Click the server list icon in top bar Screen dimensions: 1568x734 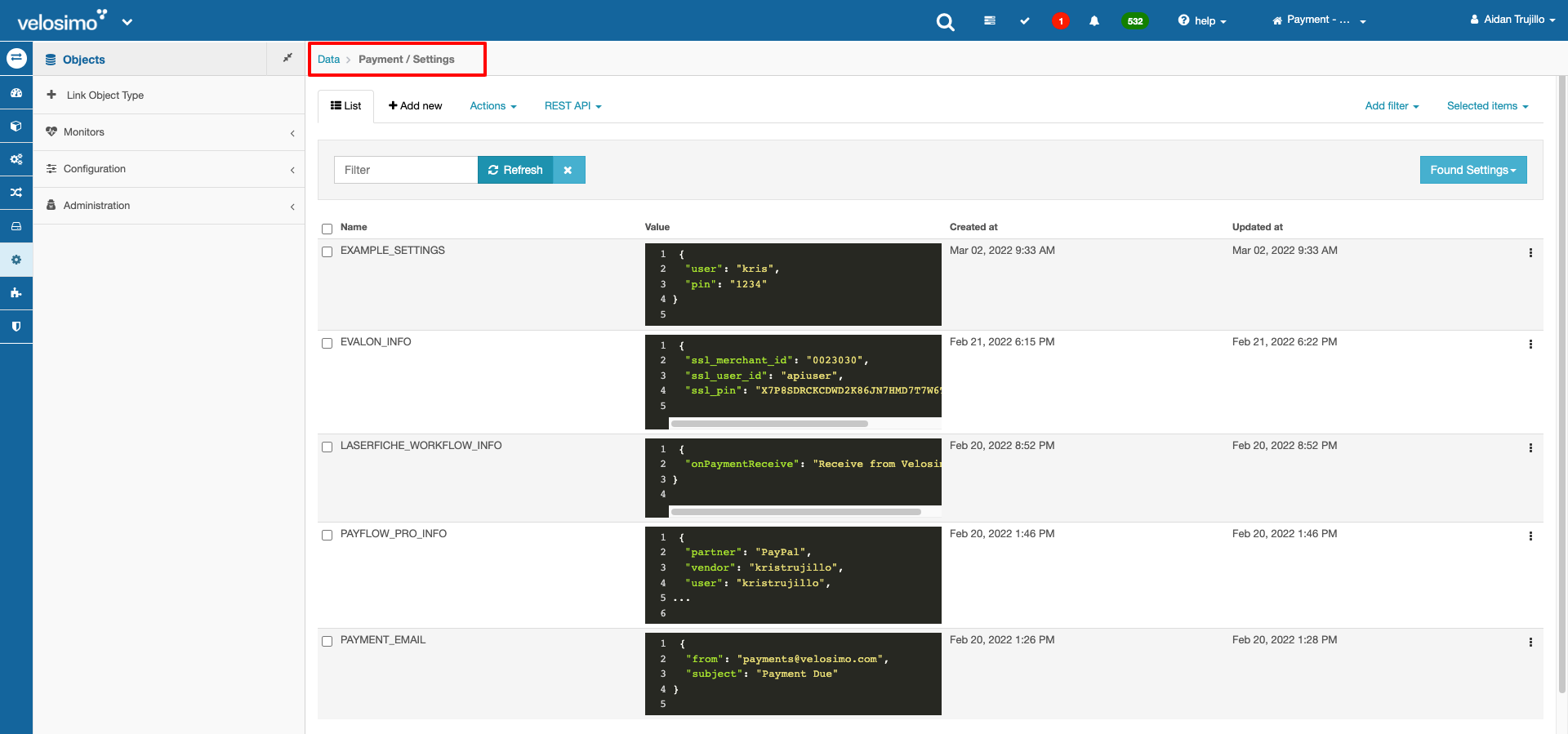990,20
